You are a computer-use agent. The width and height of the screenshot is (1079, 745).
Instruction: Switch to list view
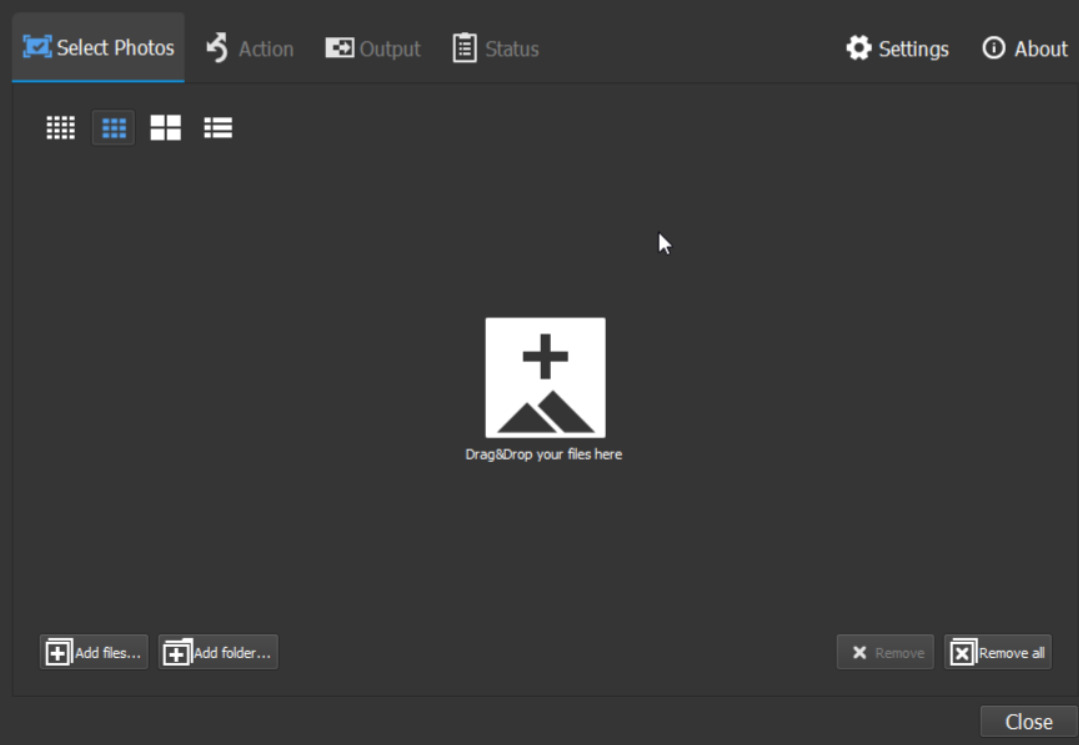pos(218,128)
